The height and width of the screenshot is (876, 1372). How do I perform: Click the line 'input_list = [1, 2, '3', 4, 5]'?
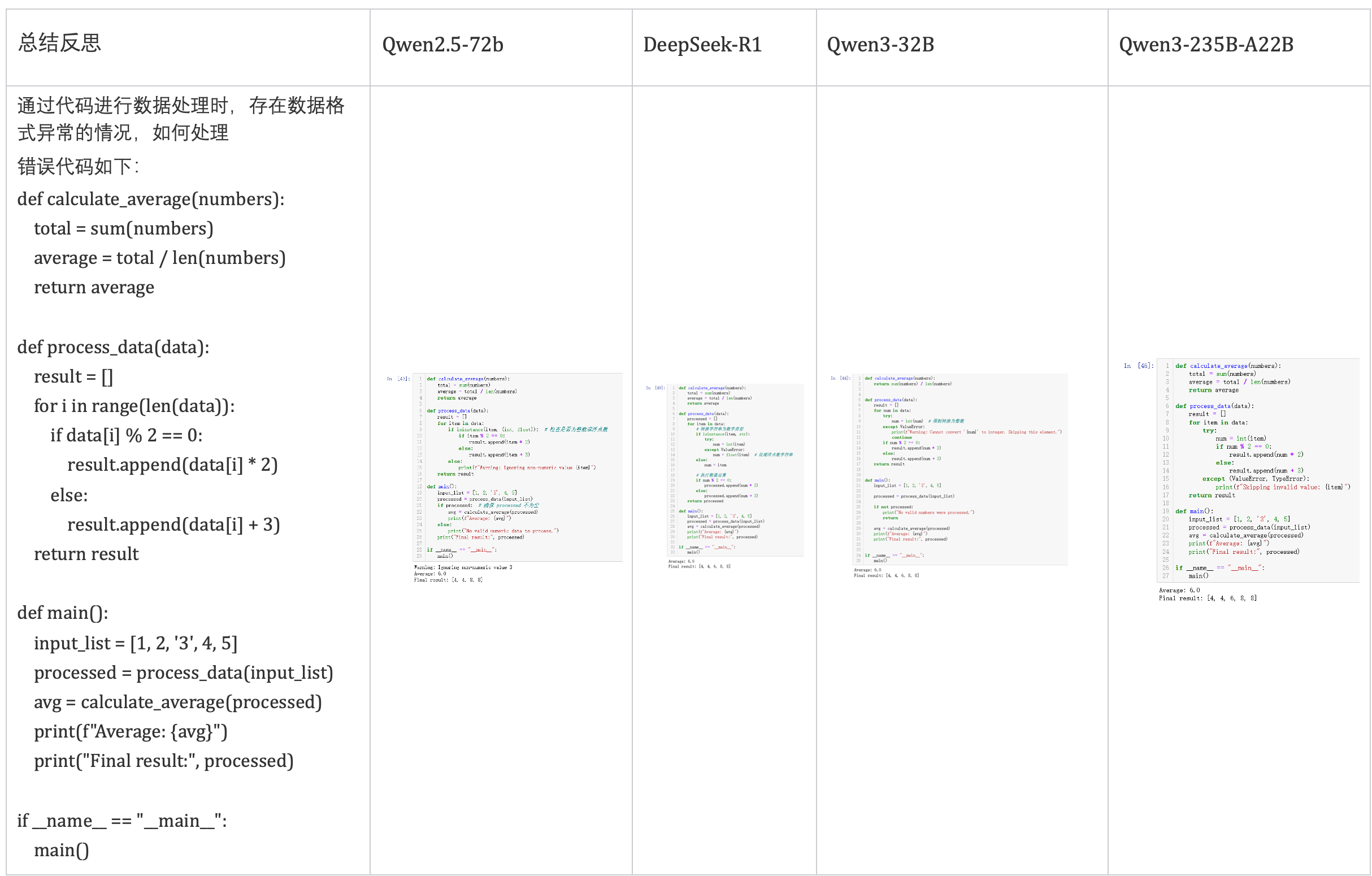click(136, 644)
